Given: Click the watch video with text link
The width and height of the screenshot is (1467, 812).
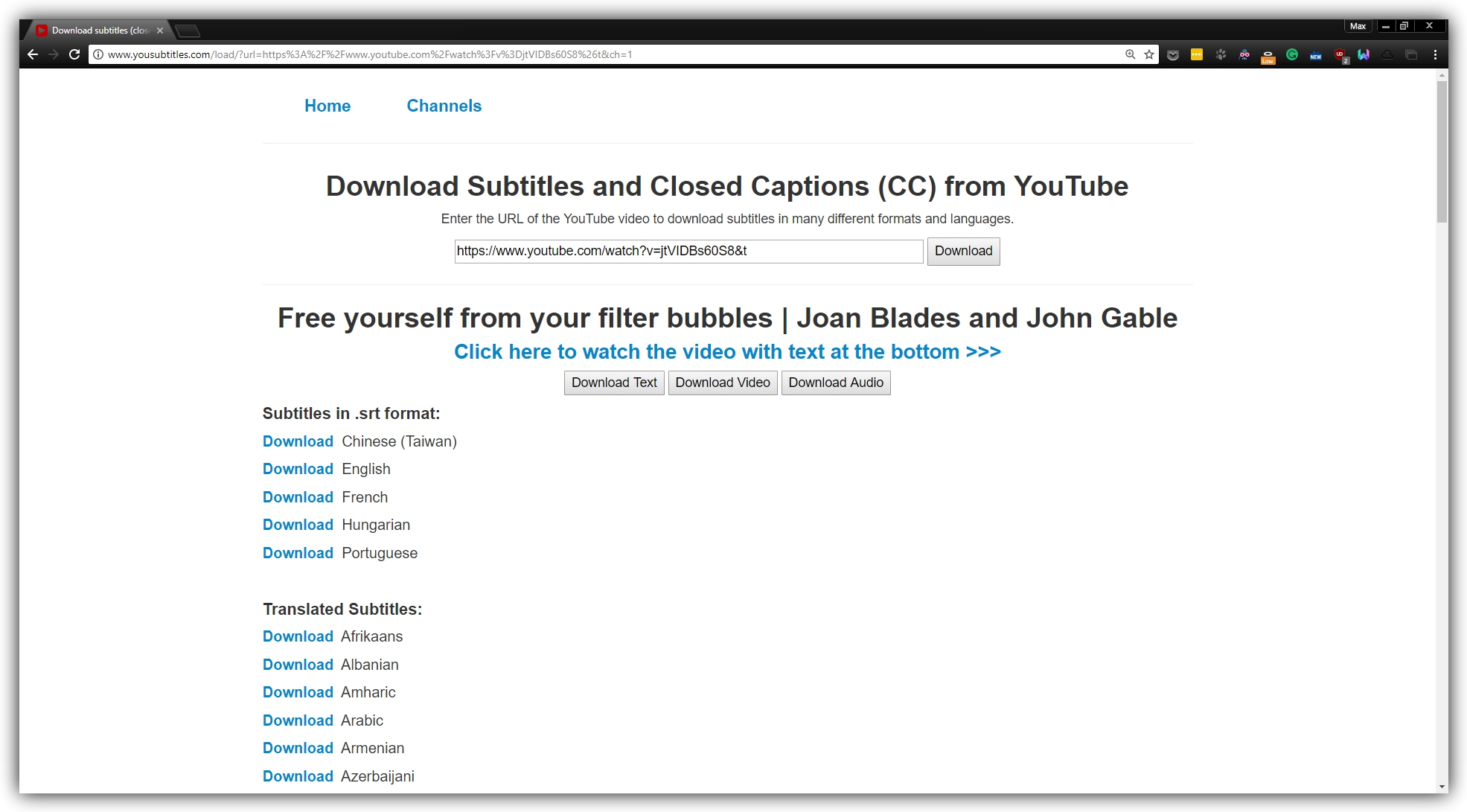Looking at the screenshot, I should (727, 351).
